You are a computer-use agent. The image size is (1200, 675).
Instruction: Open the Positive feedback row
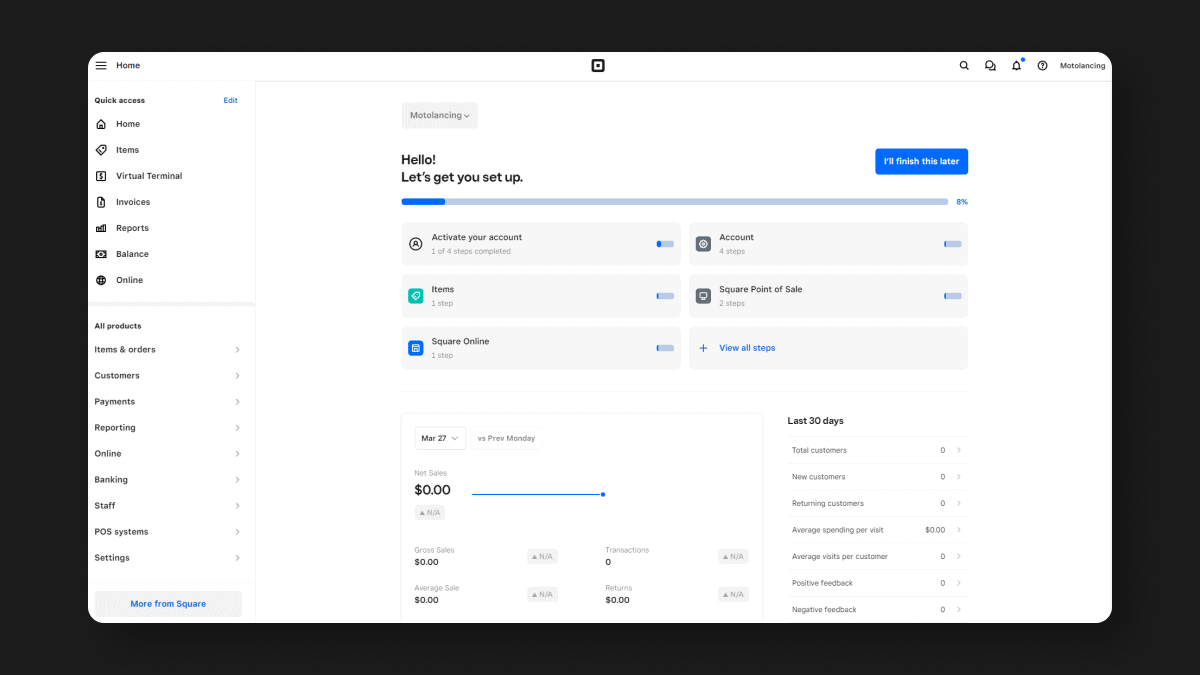pos(878,583)
